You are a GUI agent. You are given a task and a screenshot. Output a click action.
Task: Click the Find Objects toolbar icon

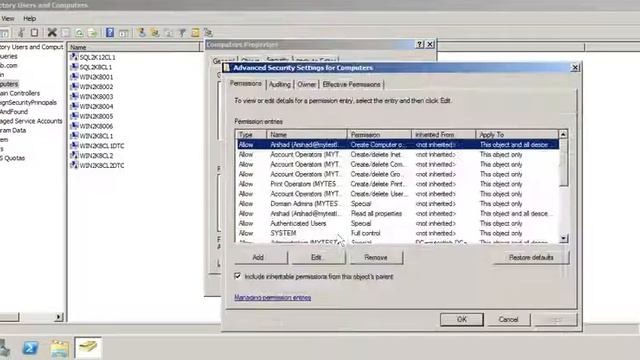[196, 33]
